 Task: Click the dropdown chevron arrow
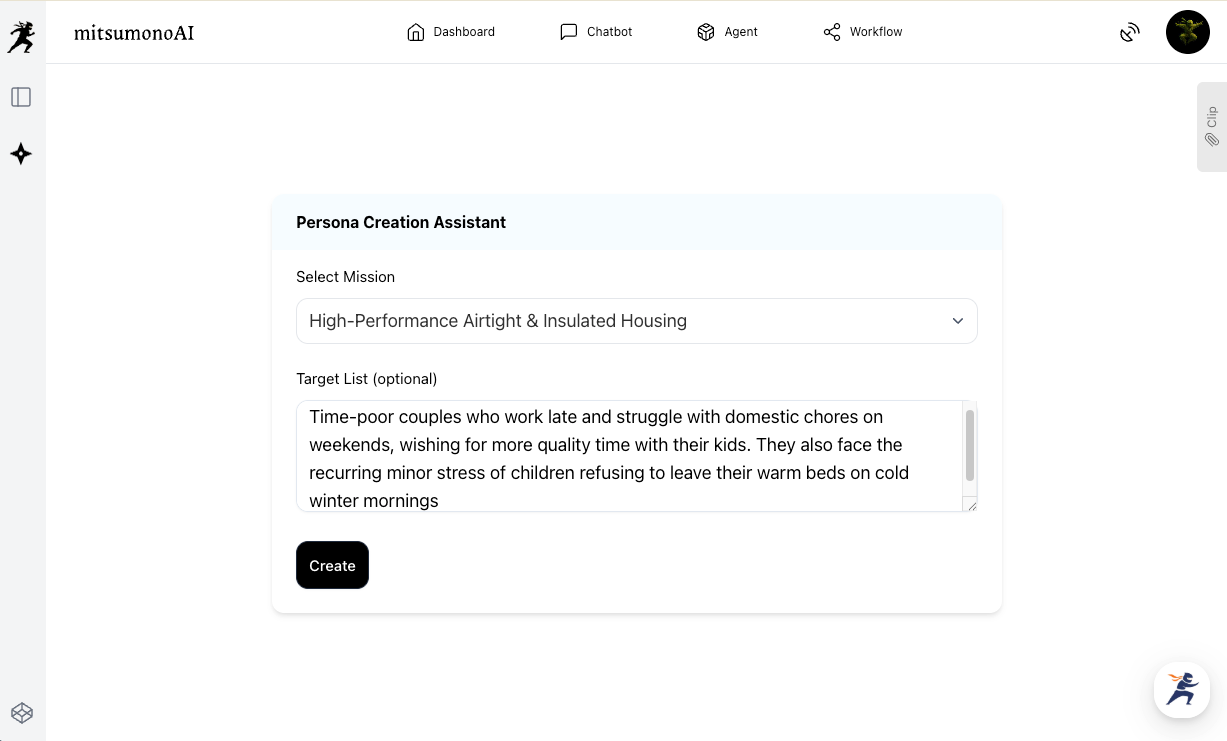tap(957, 321)
